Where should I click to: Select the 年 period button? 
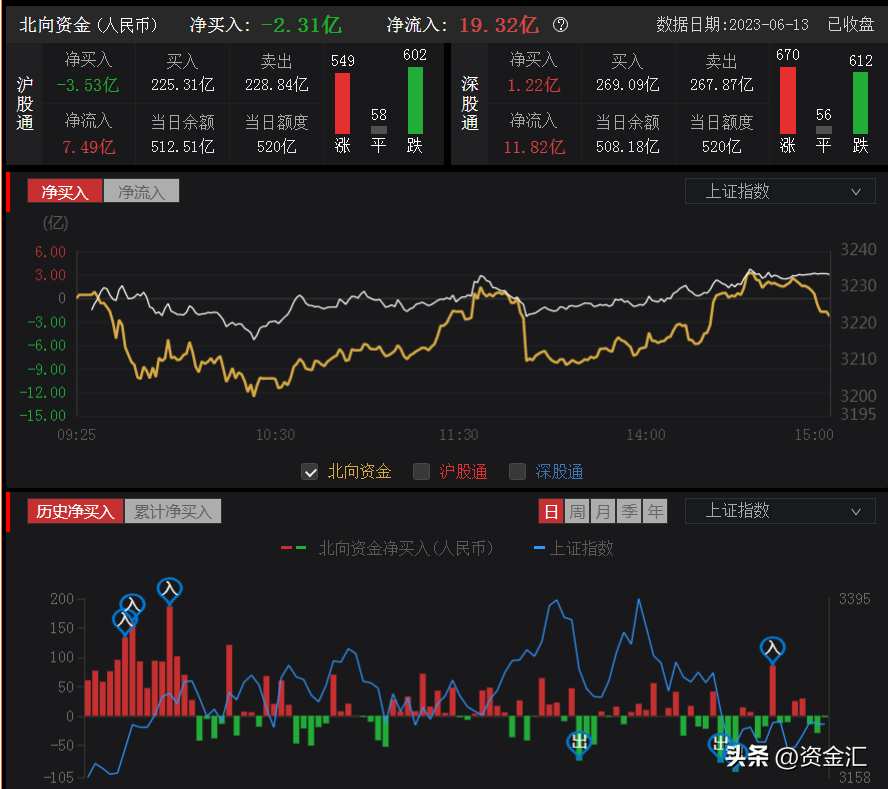(x=655, y=511)
